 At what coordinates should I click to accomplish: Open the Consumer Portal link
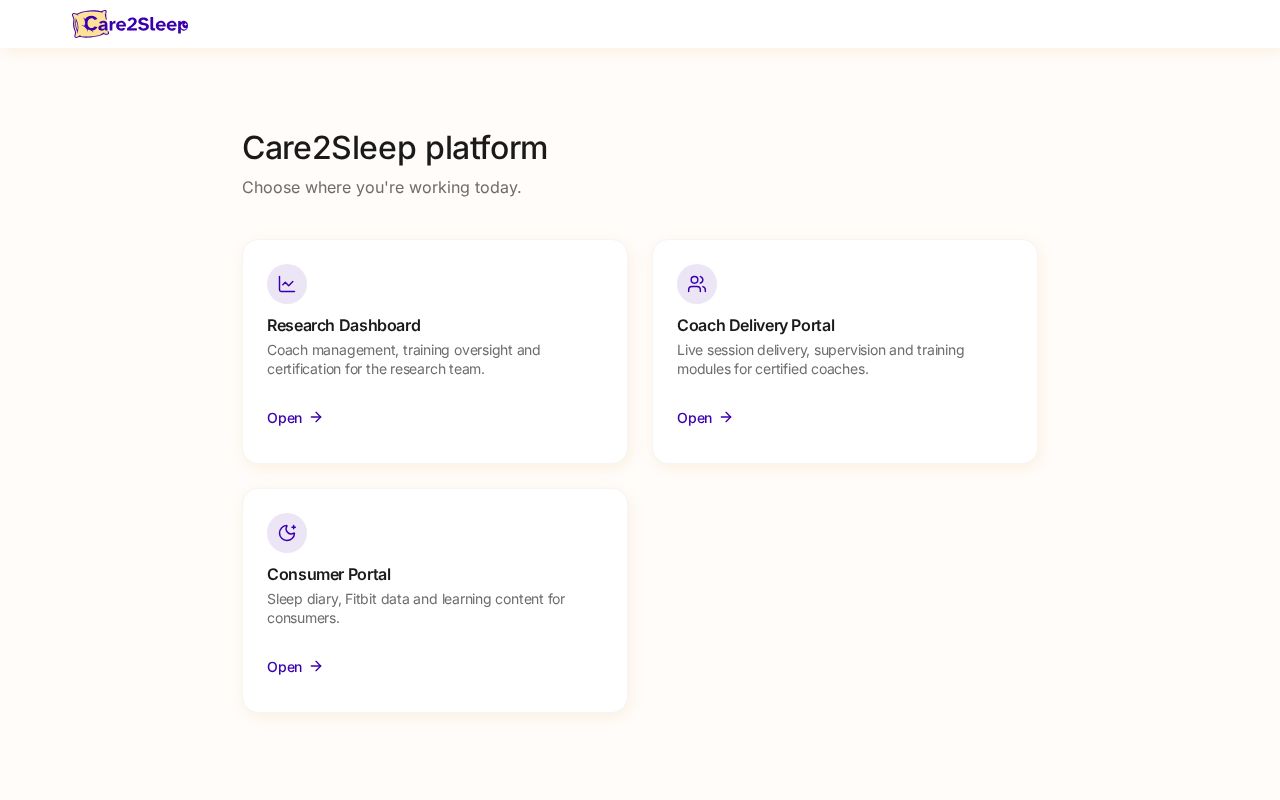(295, 667)
